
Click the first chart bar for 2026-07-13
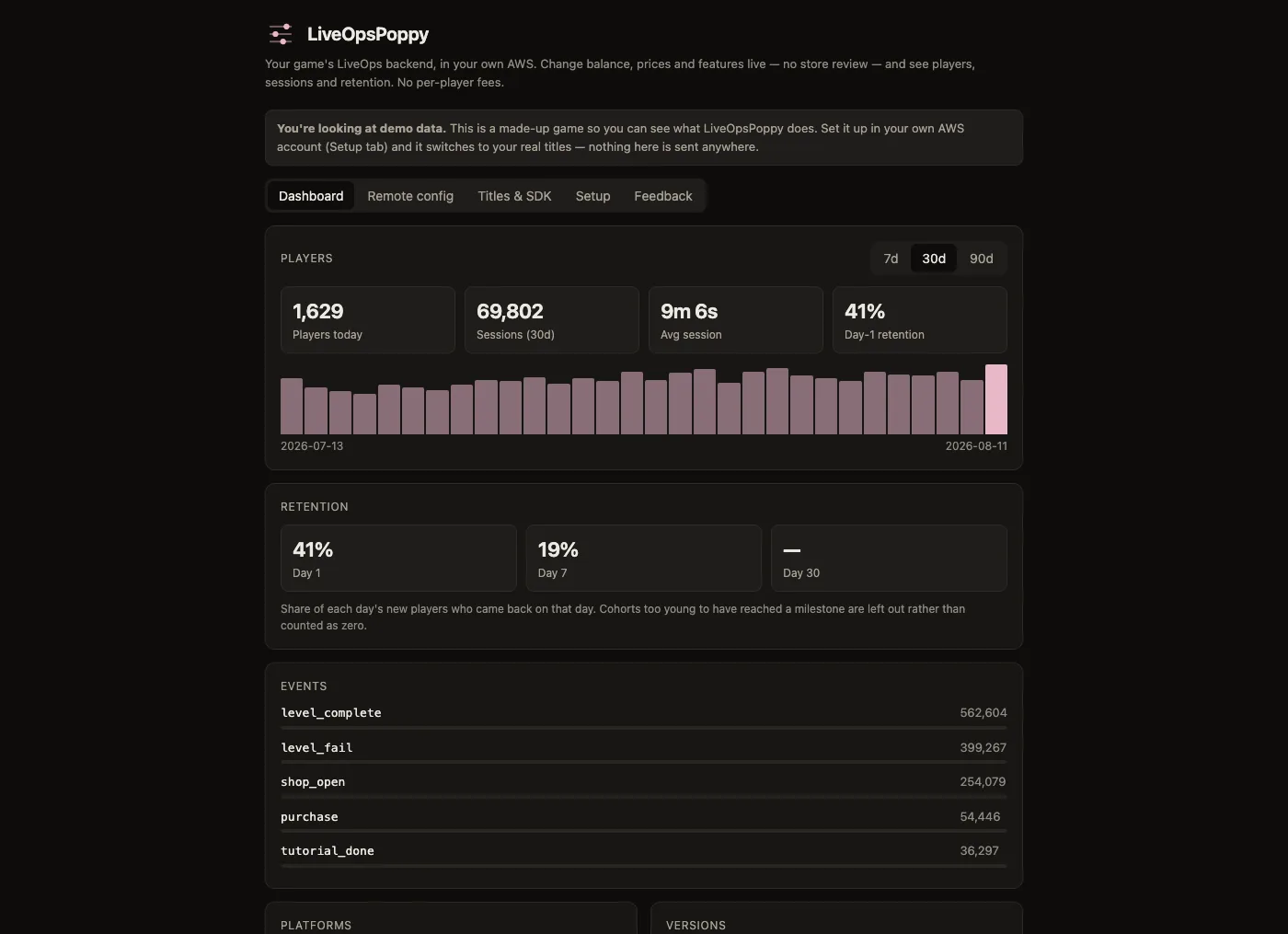coord(292,406)
